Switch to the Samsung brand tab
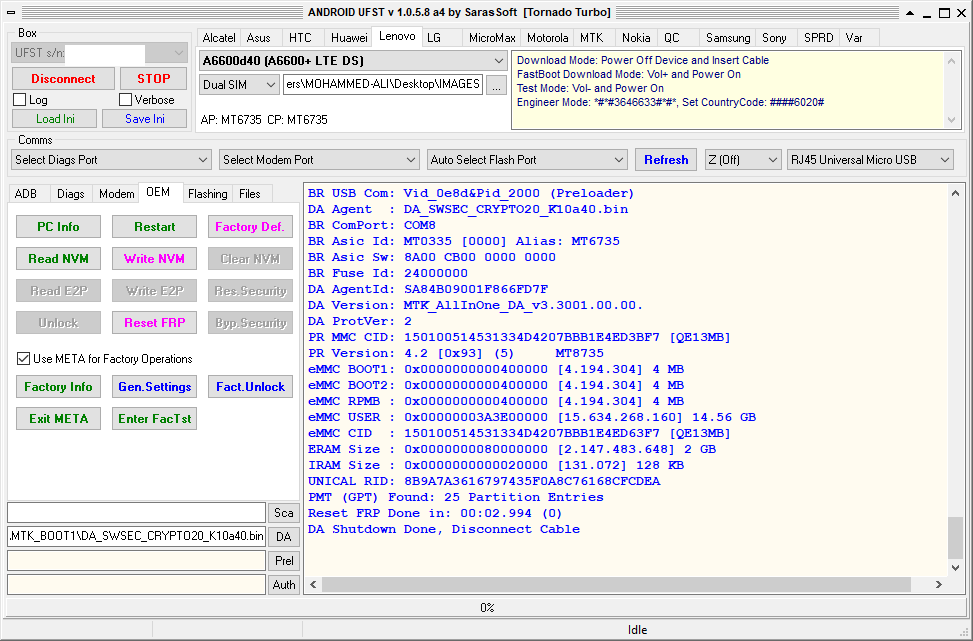 coord(728,38)
